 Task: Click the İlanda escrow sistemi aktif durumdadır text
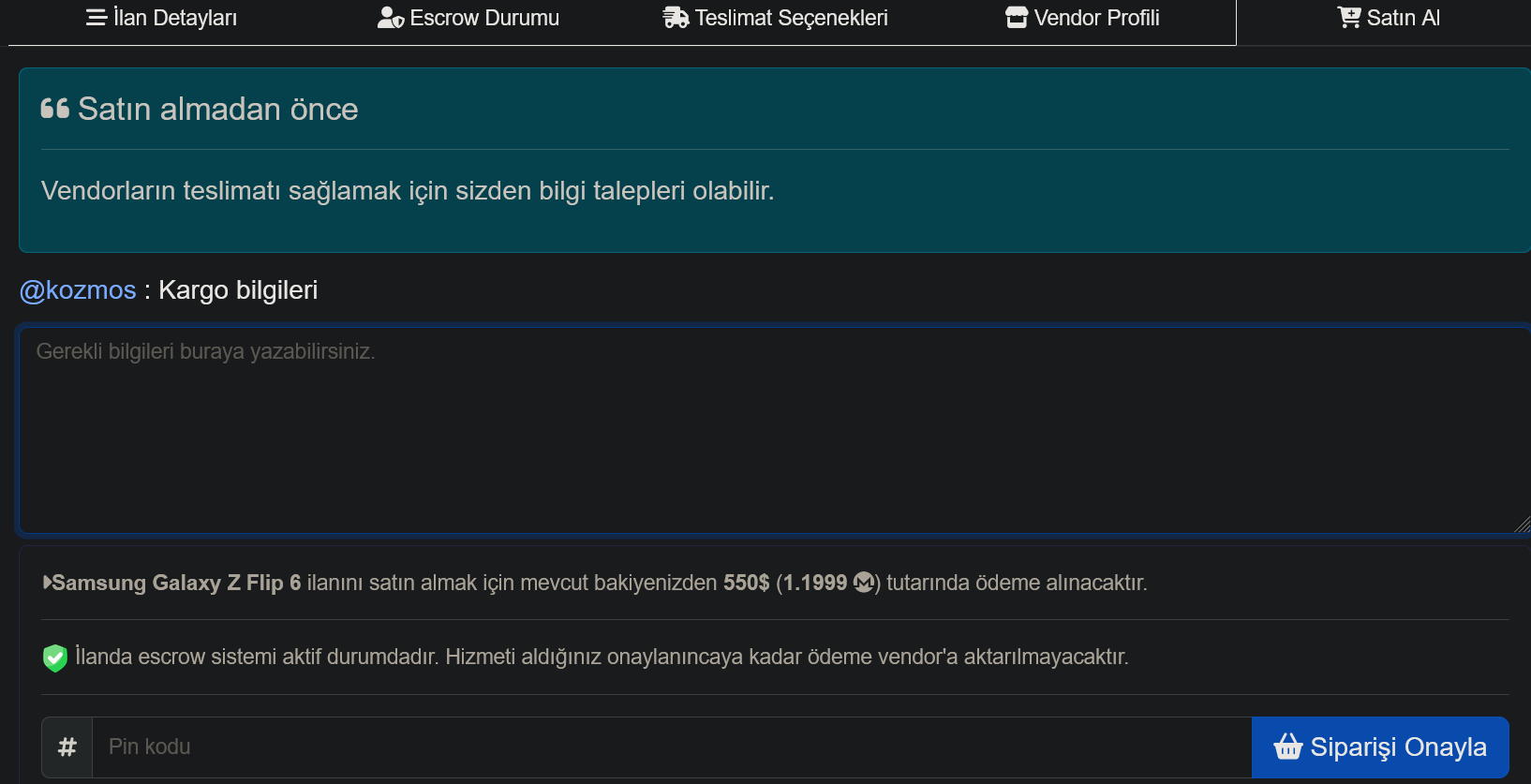602,658
